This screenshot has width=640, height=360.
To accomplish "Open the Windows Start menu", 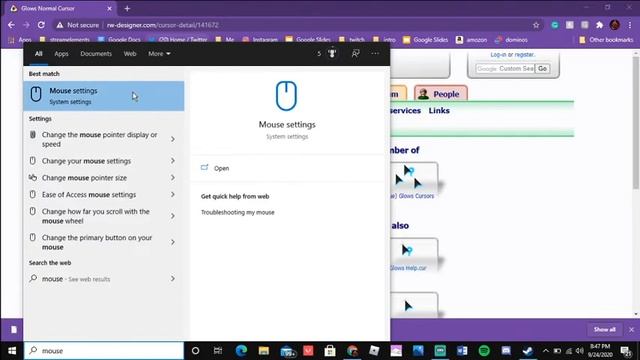I will click(12, 351).
